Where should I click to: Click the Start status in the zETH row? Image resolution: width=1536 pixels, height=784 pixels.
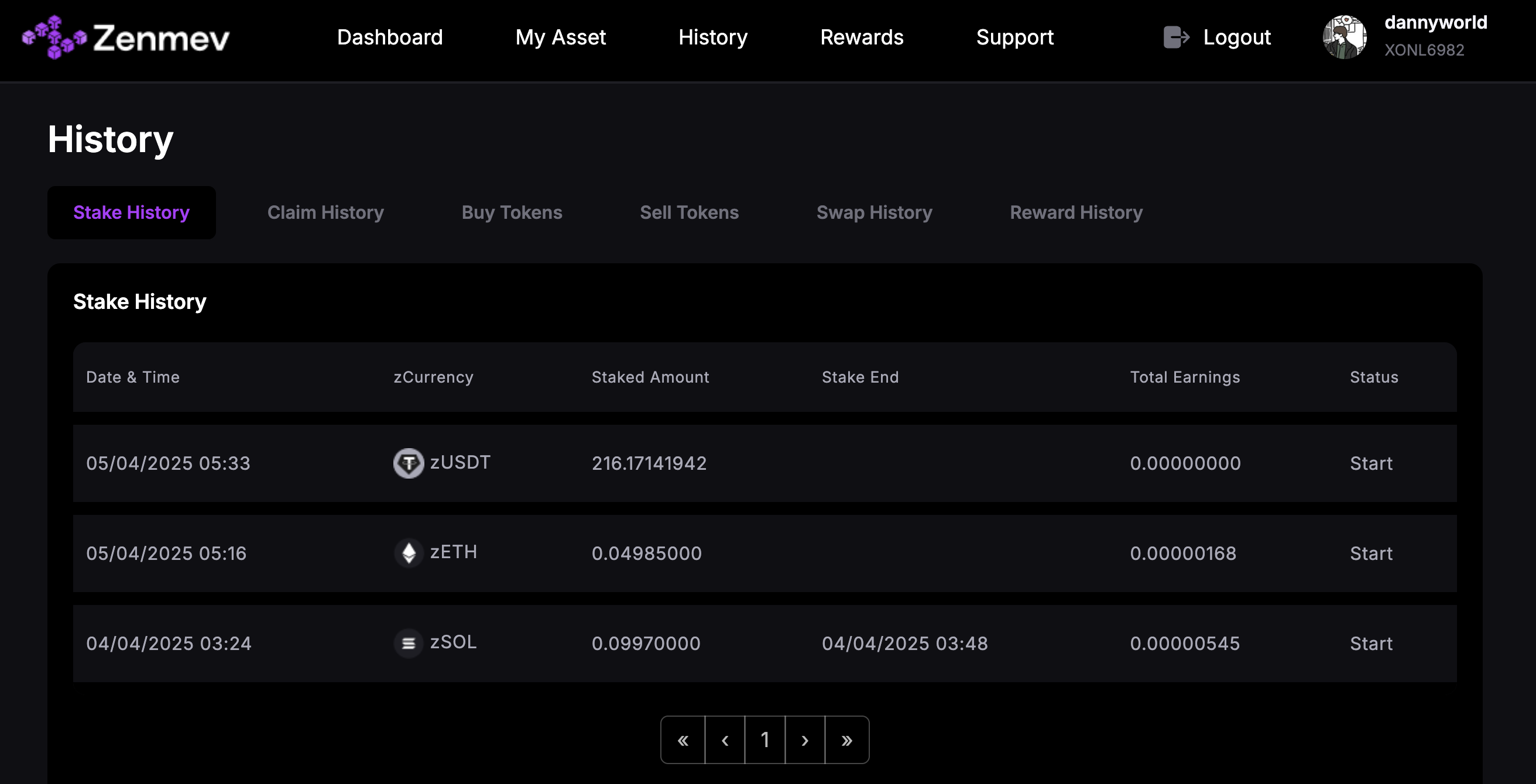1371,553
